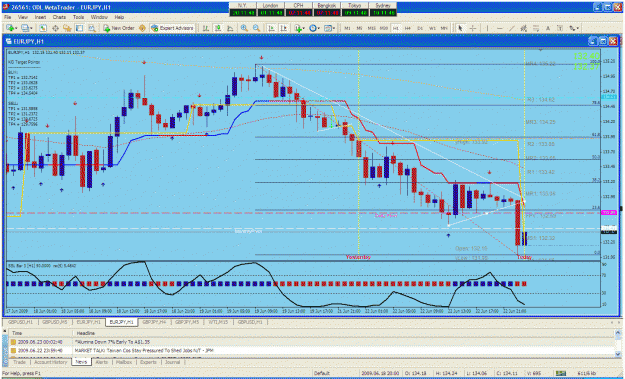Sort news by Time column header
The image size is (625, 379).
tap(41, 333)
